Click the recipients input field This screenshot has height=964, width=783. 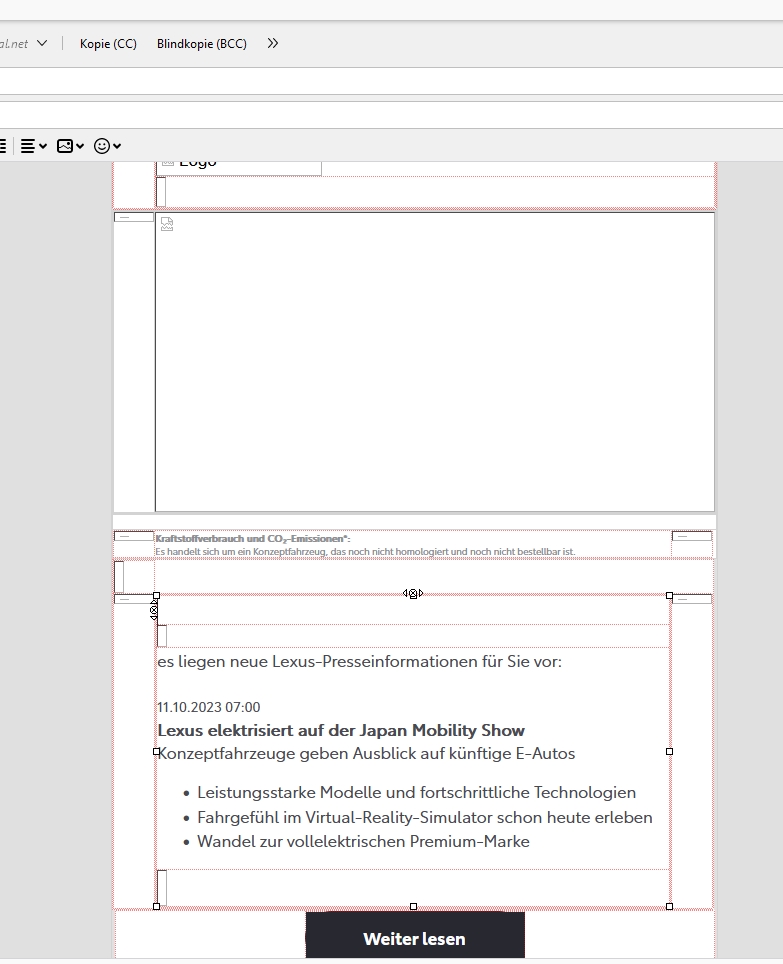392,81
